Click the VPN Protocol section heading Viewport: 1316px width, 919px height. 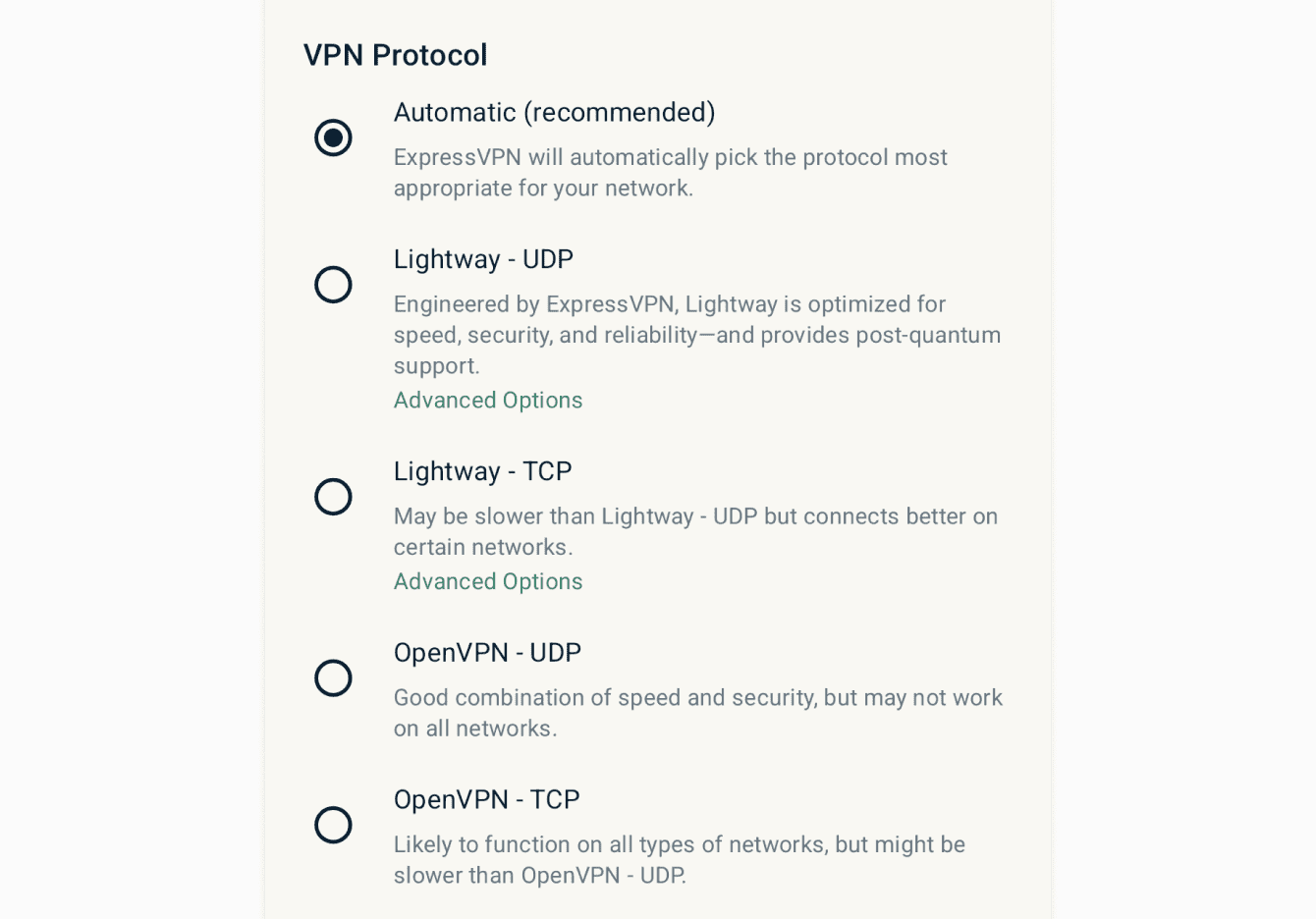(x=395, y=55)
